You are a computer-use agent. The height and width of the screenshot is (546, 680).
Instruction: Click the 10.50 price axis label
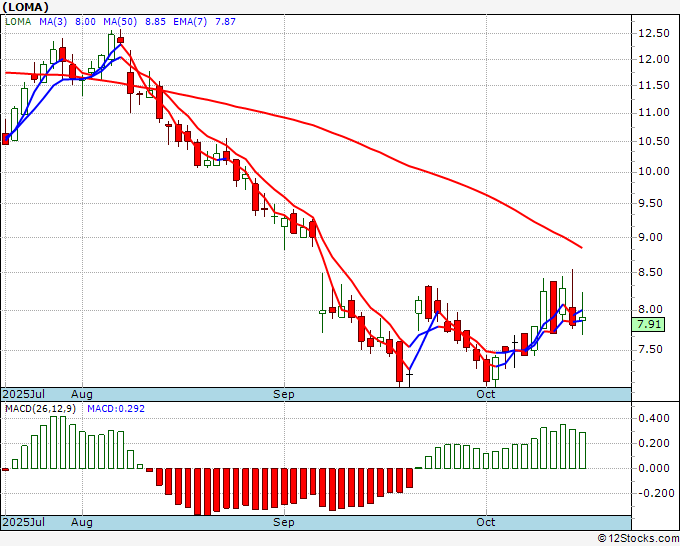click(x=654, y=141)
